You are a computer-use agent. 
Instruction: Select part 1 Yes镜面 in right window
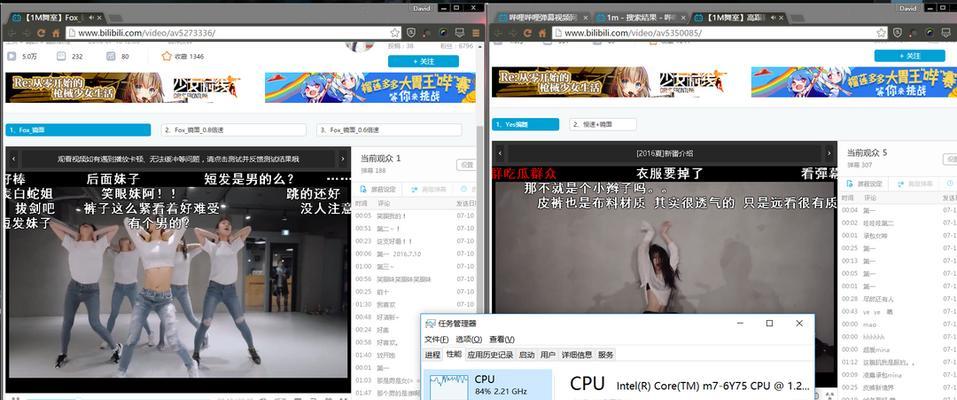point(525,125)
